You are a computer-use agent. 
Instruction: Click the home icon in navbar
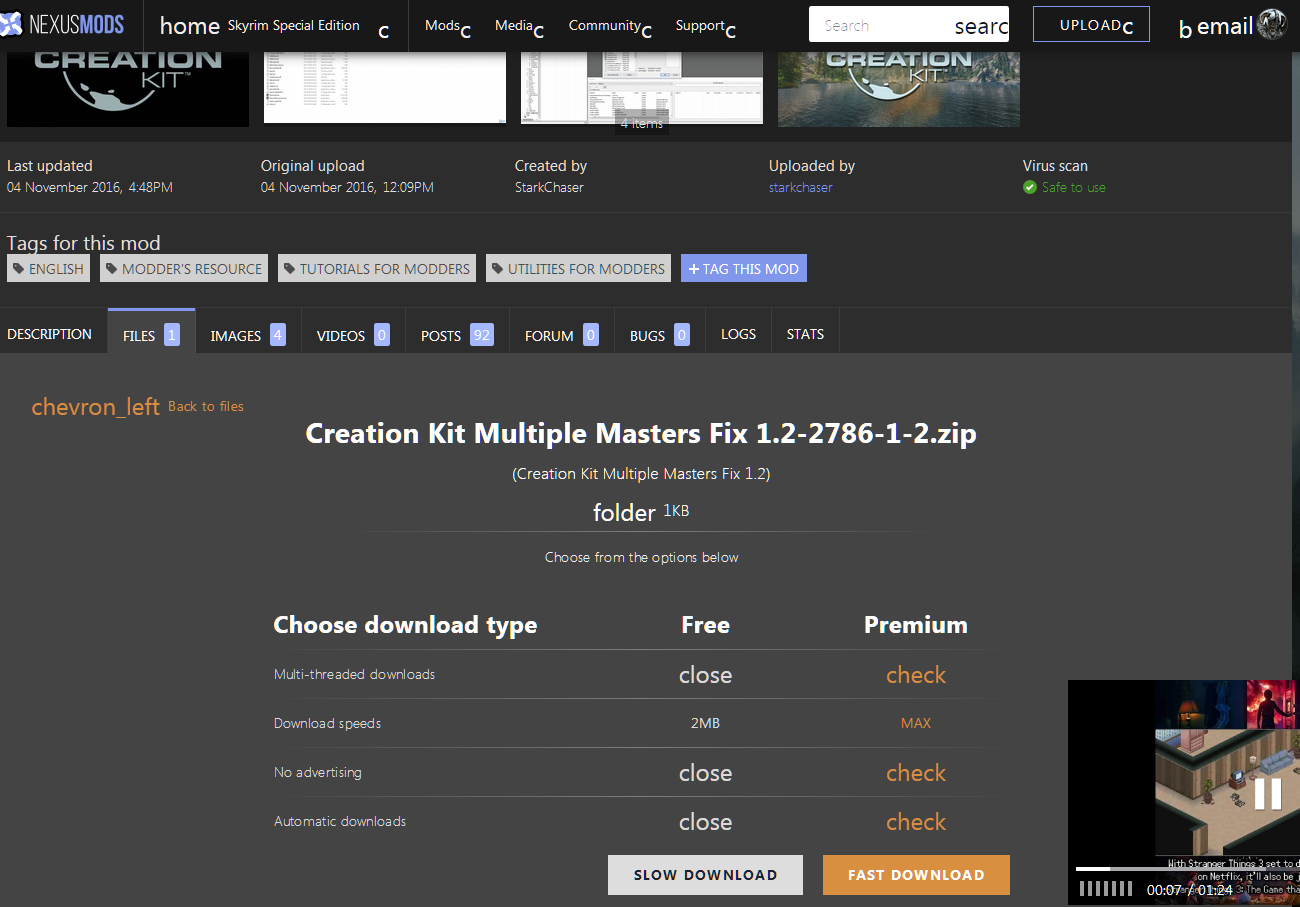pyautogui.click(x=189, y=26)
